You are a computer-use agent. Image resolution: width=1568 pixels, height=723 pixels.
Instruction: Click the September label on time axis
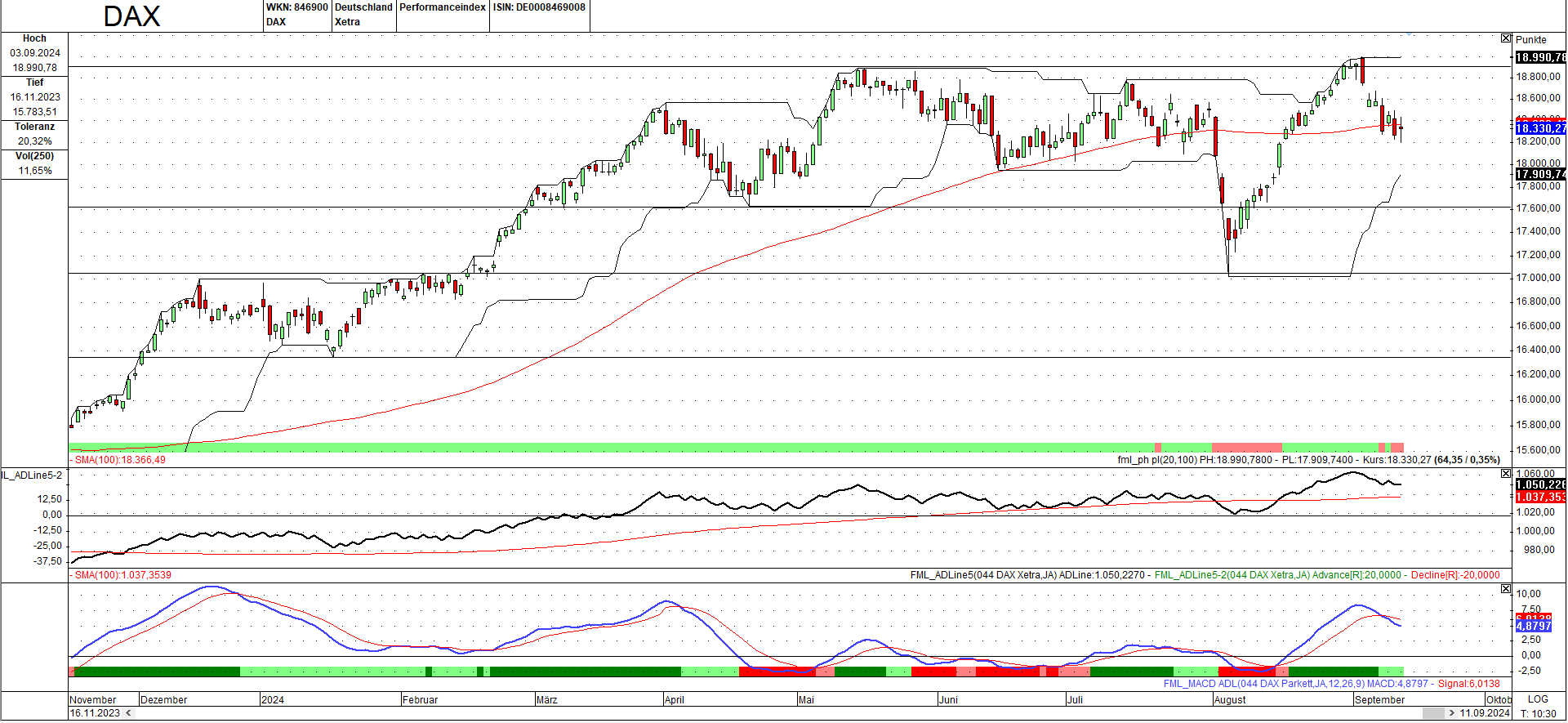click(x=1379, y=700)
